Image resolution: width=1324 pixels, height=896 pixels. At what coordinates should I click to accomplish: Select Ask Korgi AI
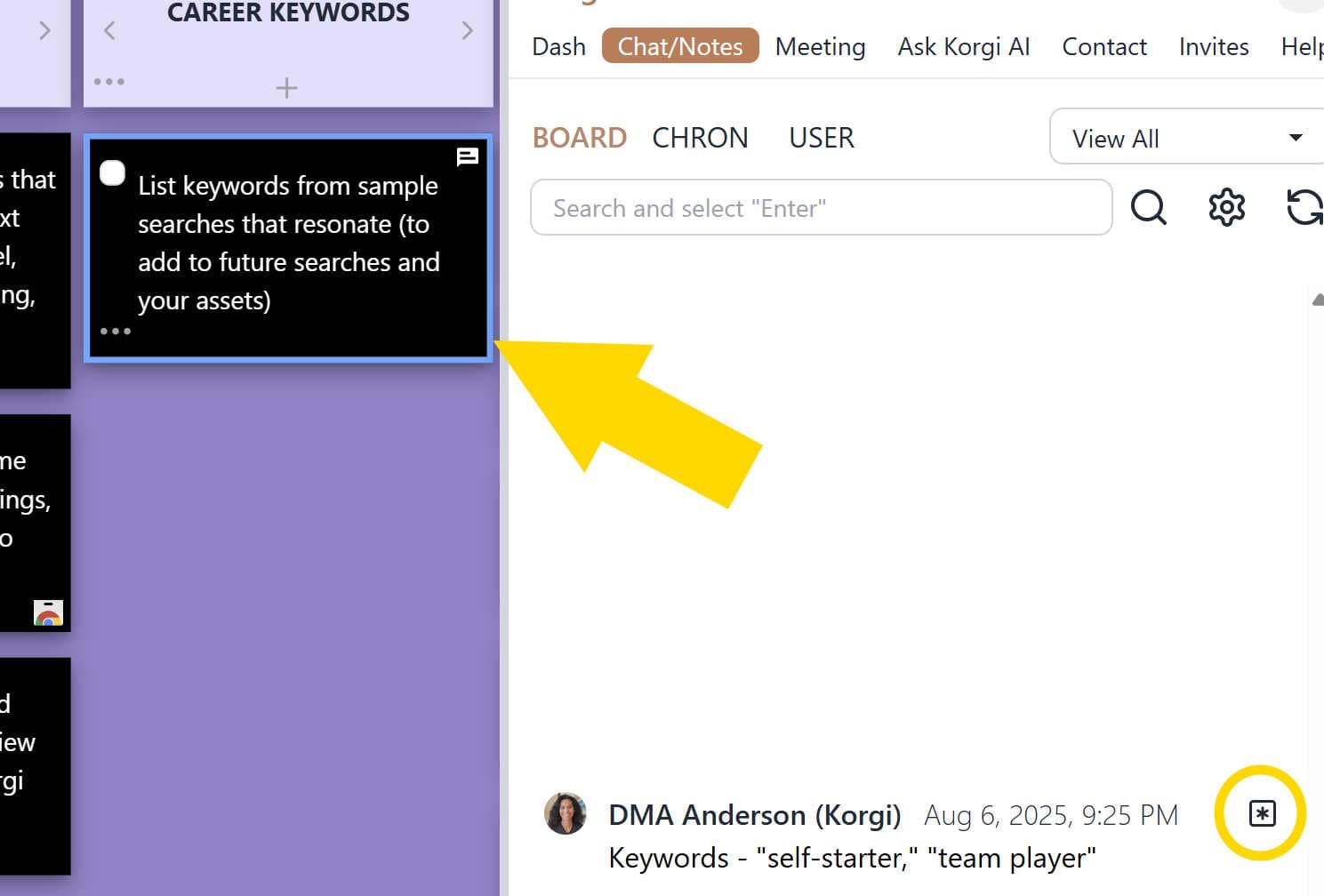pyautogui.click(x=964, y=46)
